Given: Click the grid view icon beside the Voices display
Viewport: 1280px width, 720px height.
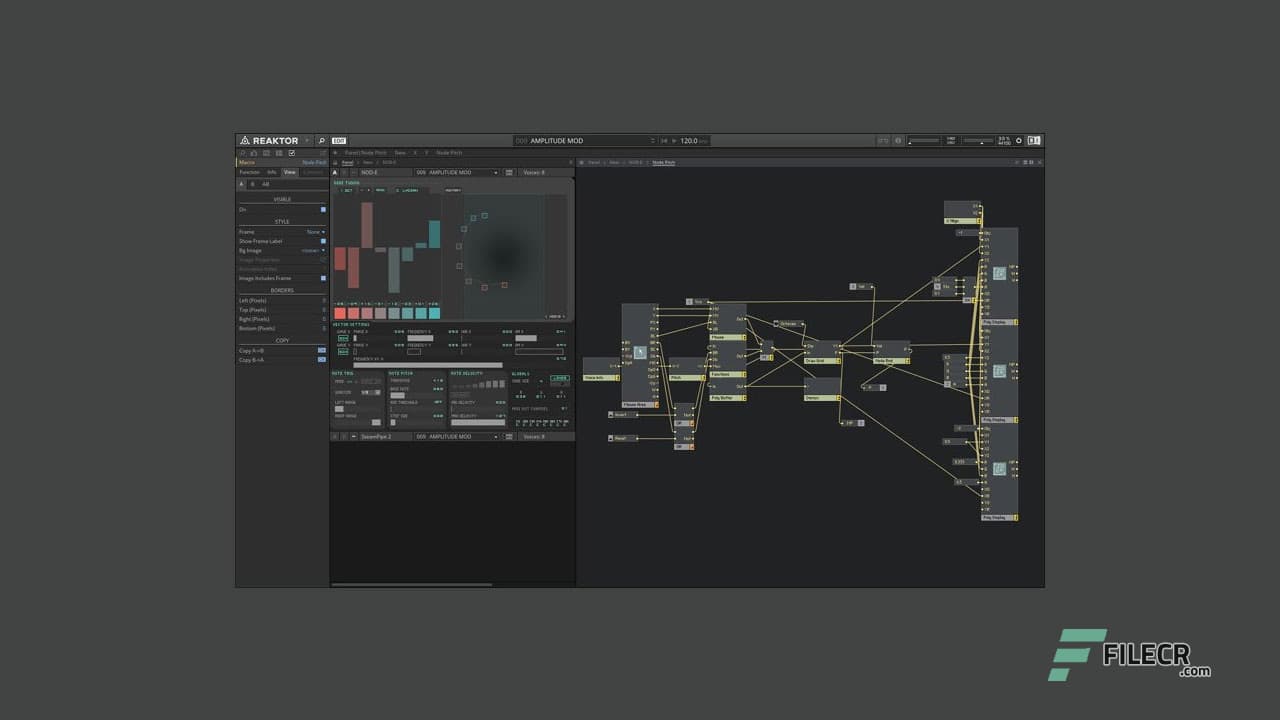Looking at the screenshot, I should [x=509, y=172].
